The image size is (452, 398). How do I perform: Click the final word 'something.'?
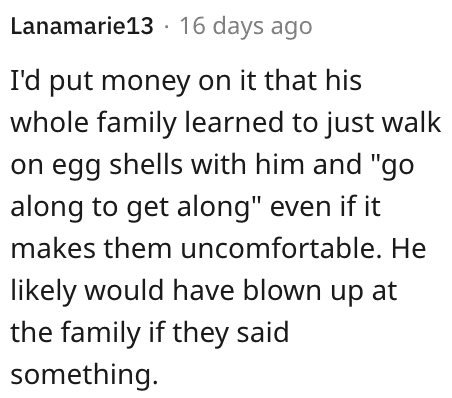coord(84,375)
